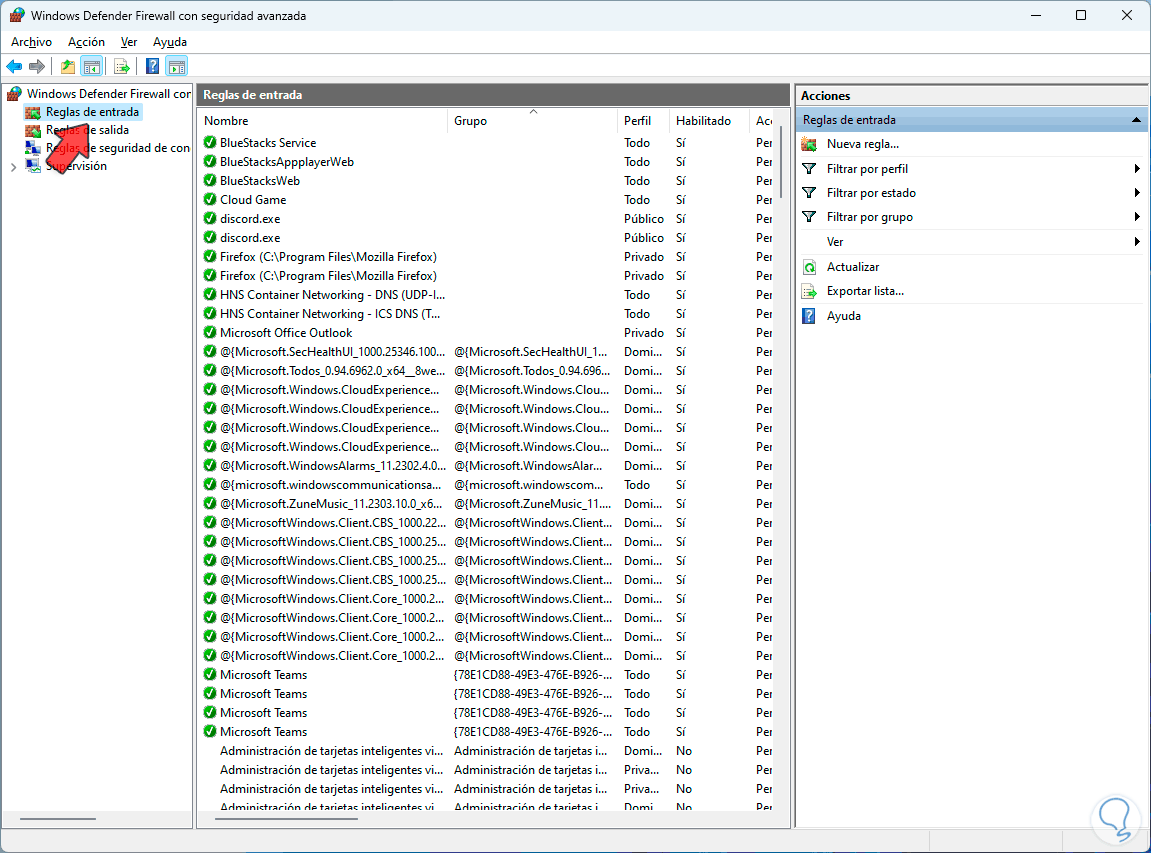The height and width of the screenshot is (853, 1151).
Task: Open the Archivo menu
Action: click(x=32, y=42)
